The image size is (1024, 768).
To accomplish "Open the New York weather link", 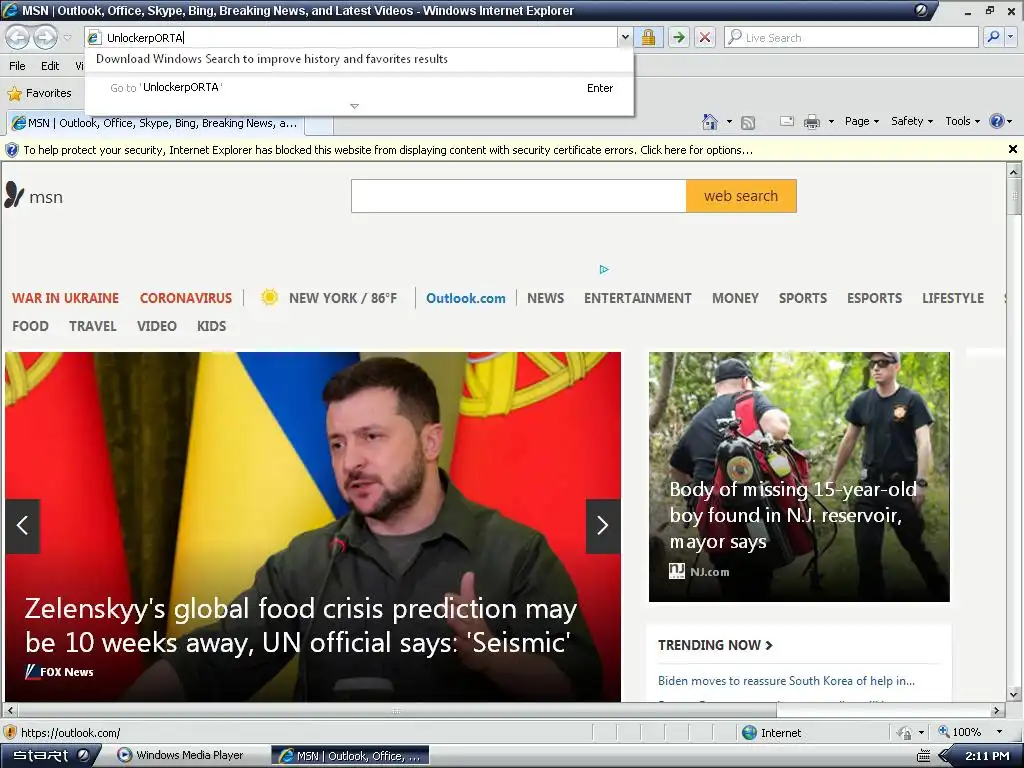I will 328,298.
